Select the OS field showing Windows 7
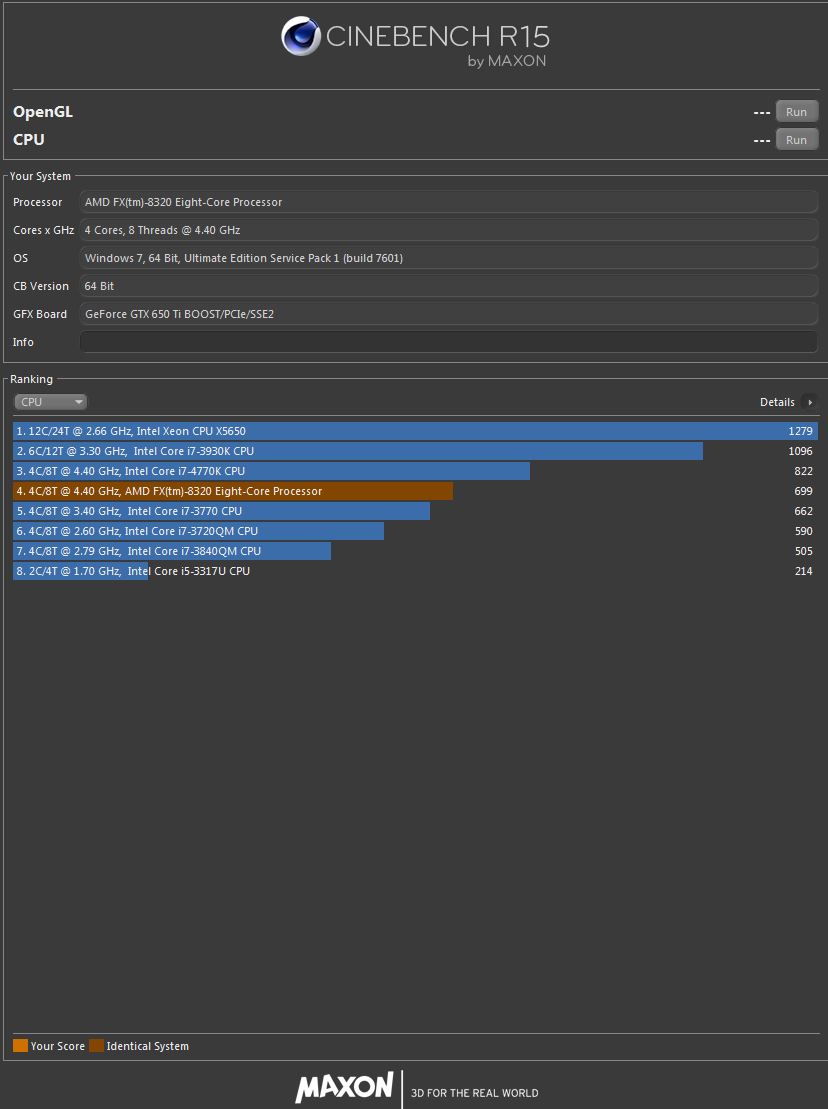Screen dimensions: 828x1109 click(x=449, y=257)
